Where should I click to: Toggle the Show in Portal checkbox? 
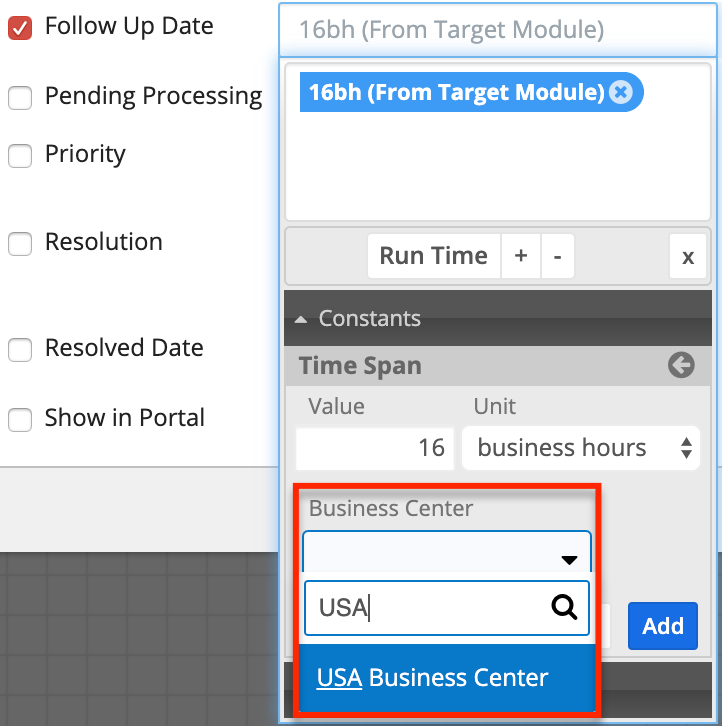[20, 420]
